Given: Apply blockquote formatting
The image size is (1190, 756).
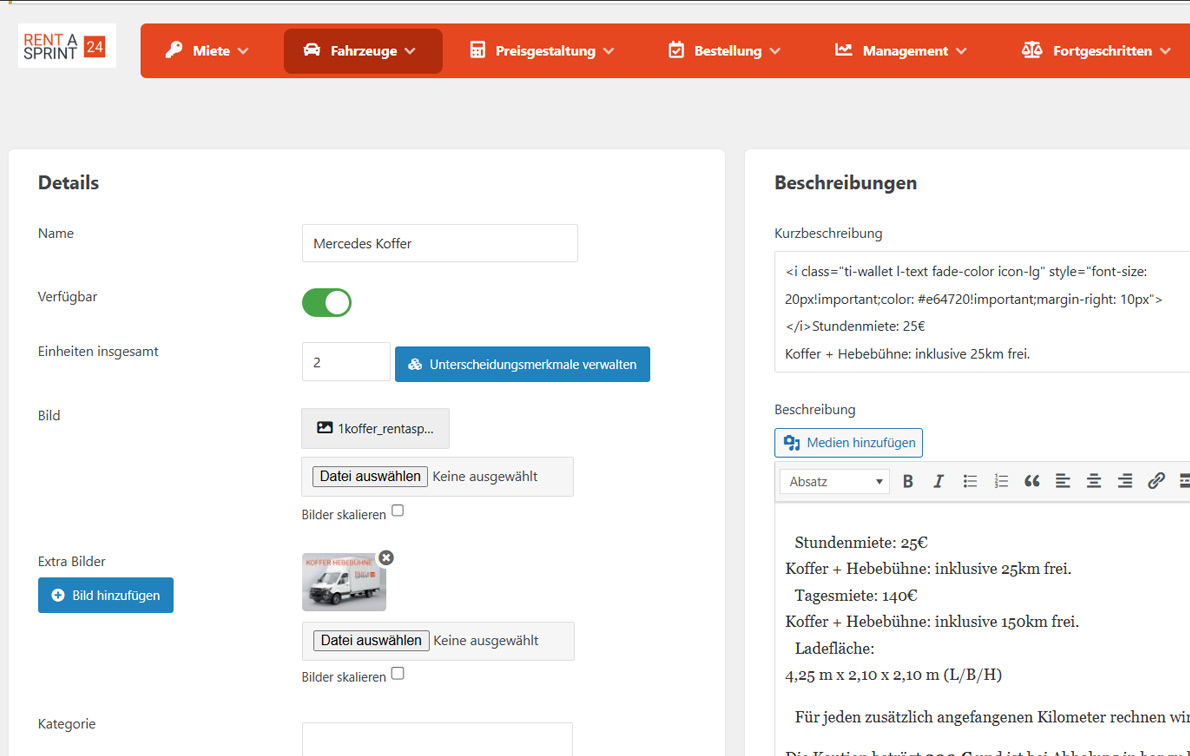Looking at the screenshot, I should pyautogui.click(x=1032, y=481).
